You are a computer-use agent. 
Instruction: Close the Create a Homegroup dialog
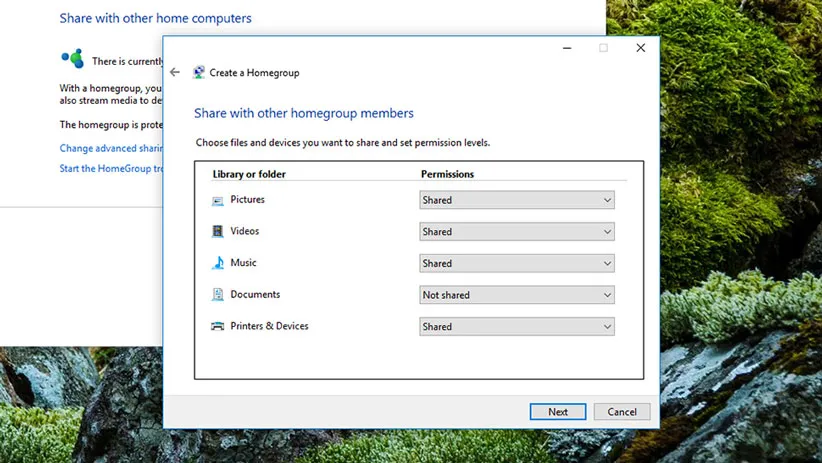641,48
